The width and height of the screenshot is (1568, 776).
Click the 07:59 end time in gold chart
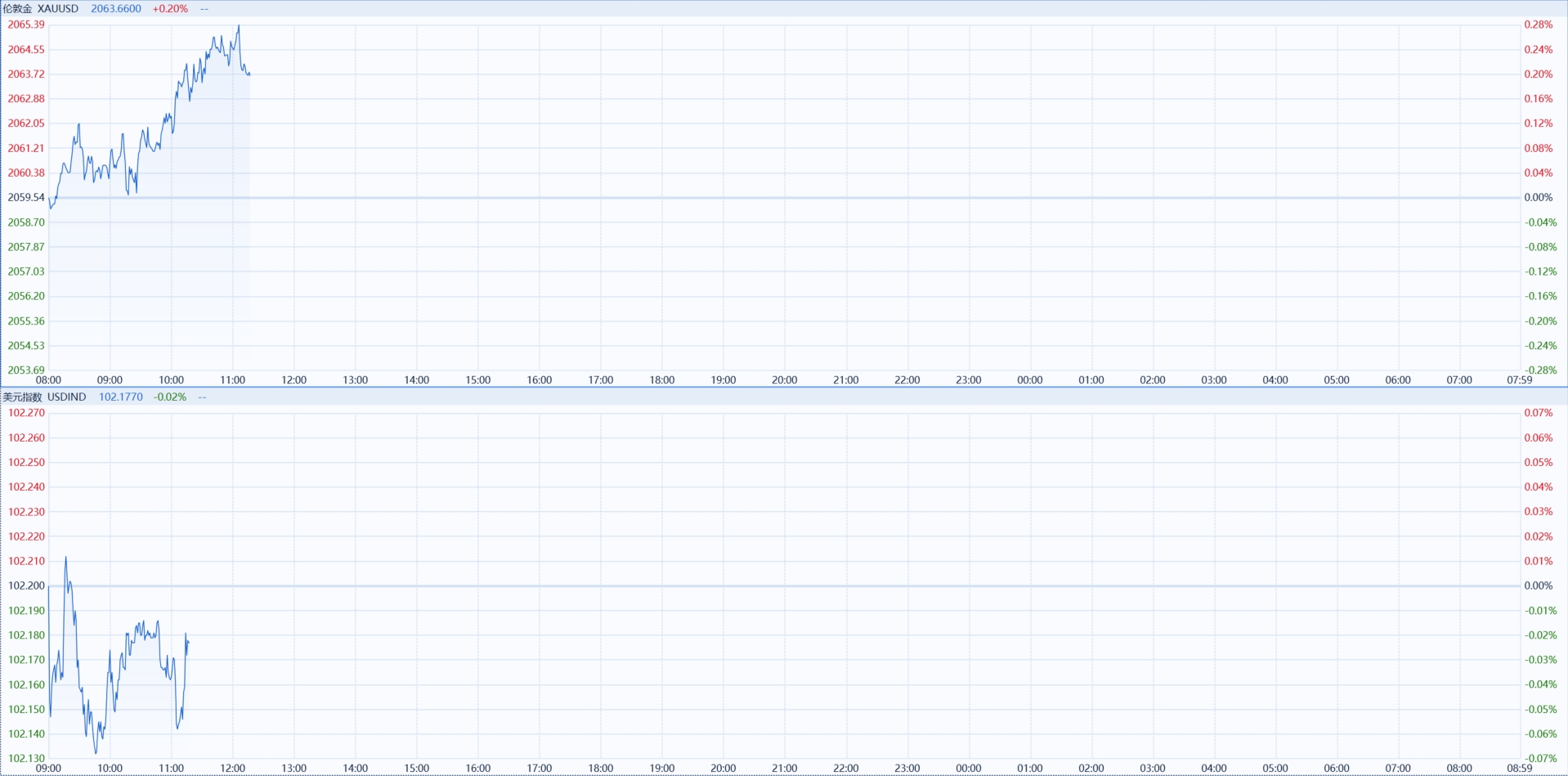[x=1519, y=380]
